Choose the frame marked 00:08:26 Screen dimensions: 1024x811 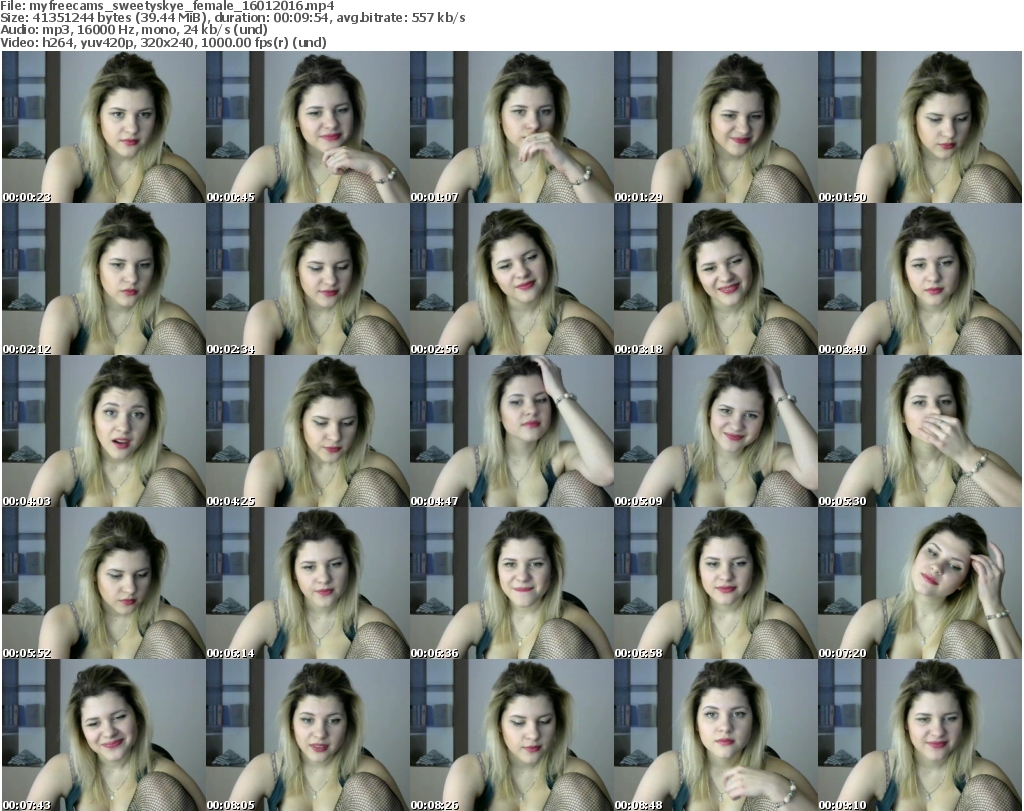pyautogui.click(x=512, y=735)
